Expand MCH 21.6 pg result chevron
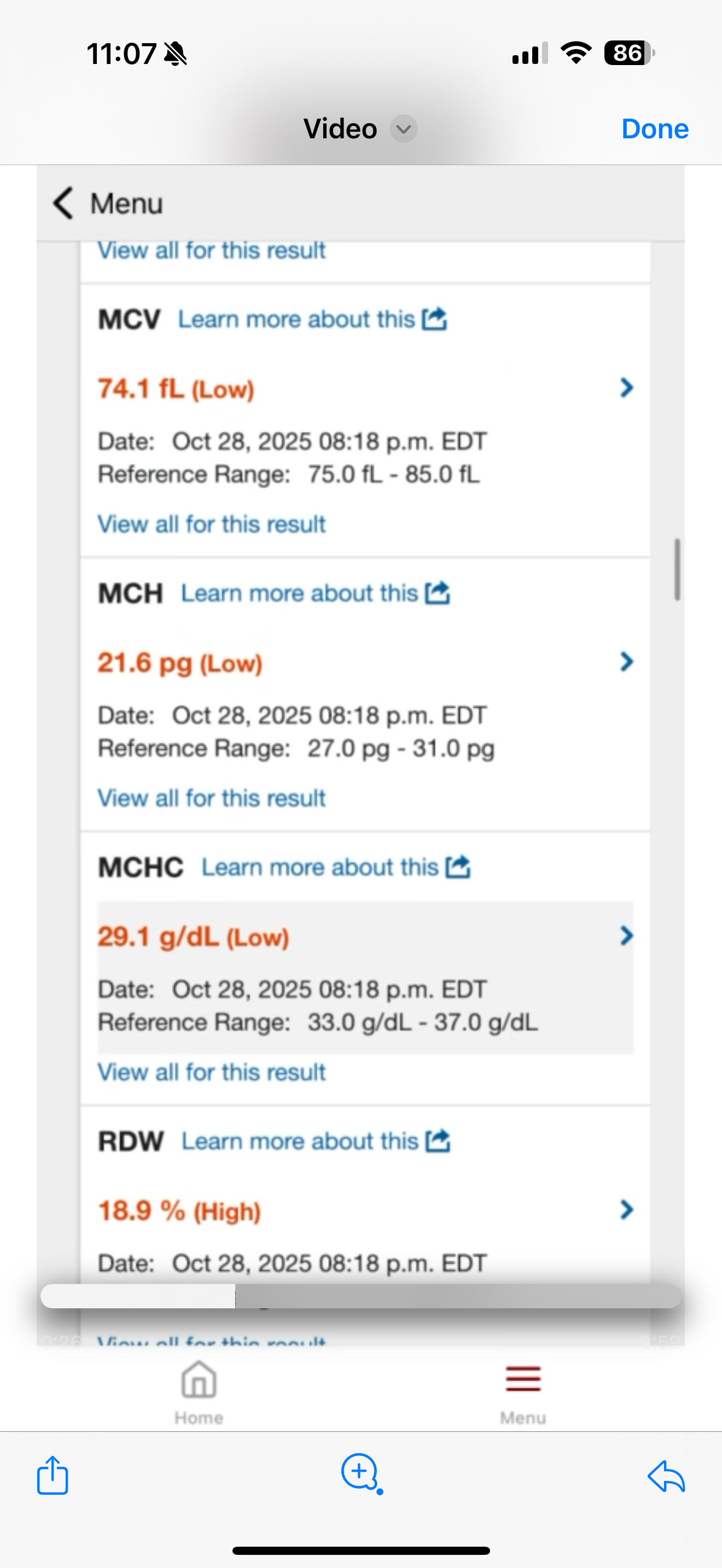This screenshot has width=722, height=1568. click(626, 662)
